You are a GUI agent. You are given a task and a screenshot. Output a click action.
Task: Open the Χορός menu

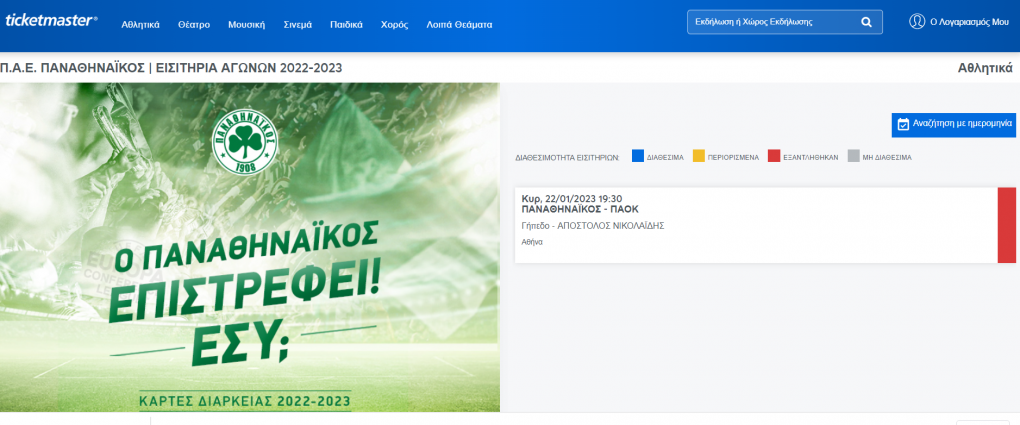coord(395,25)
